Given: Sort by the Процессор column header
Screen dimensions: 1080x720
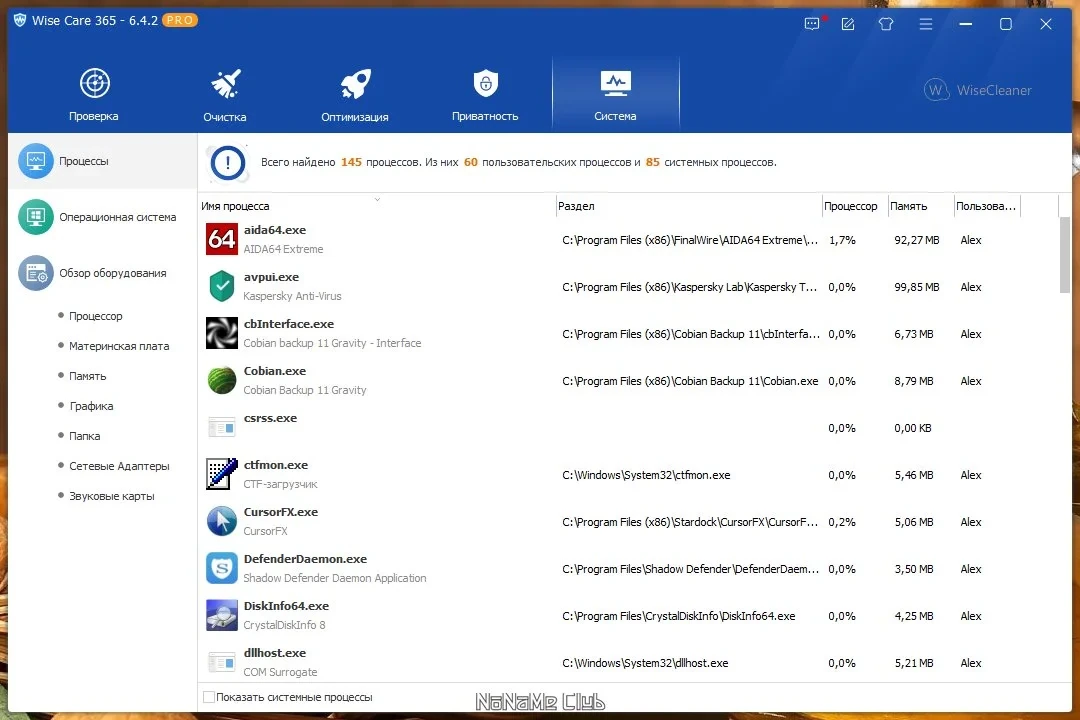Looking at the screenshot, I should [x=855, y=206].
